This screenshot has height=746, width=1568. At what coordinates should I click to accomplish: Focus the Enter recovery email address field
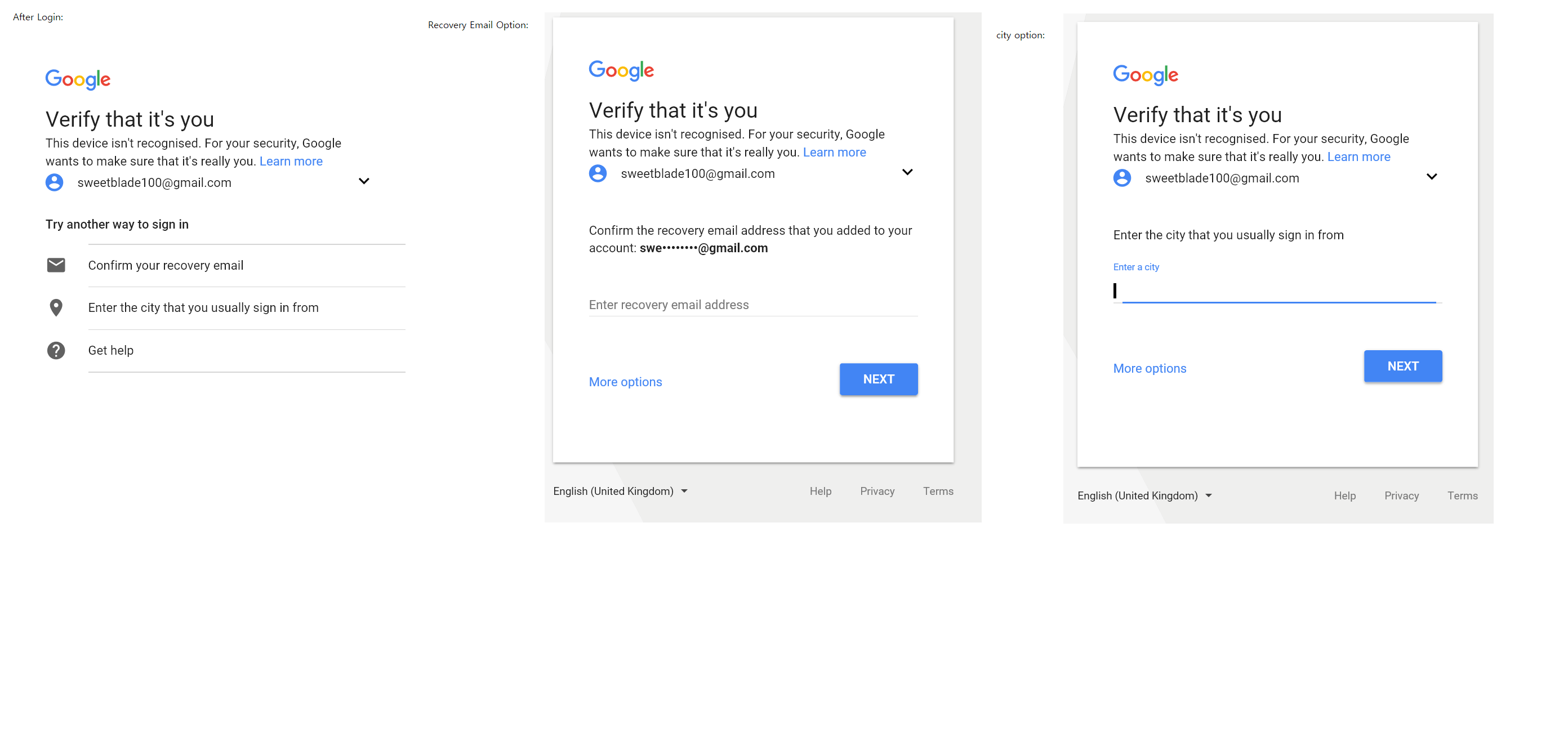click(x=753, y=305)
